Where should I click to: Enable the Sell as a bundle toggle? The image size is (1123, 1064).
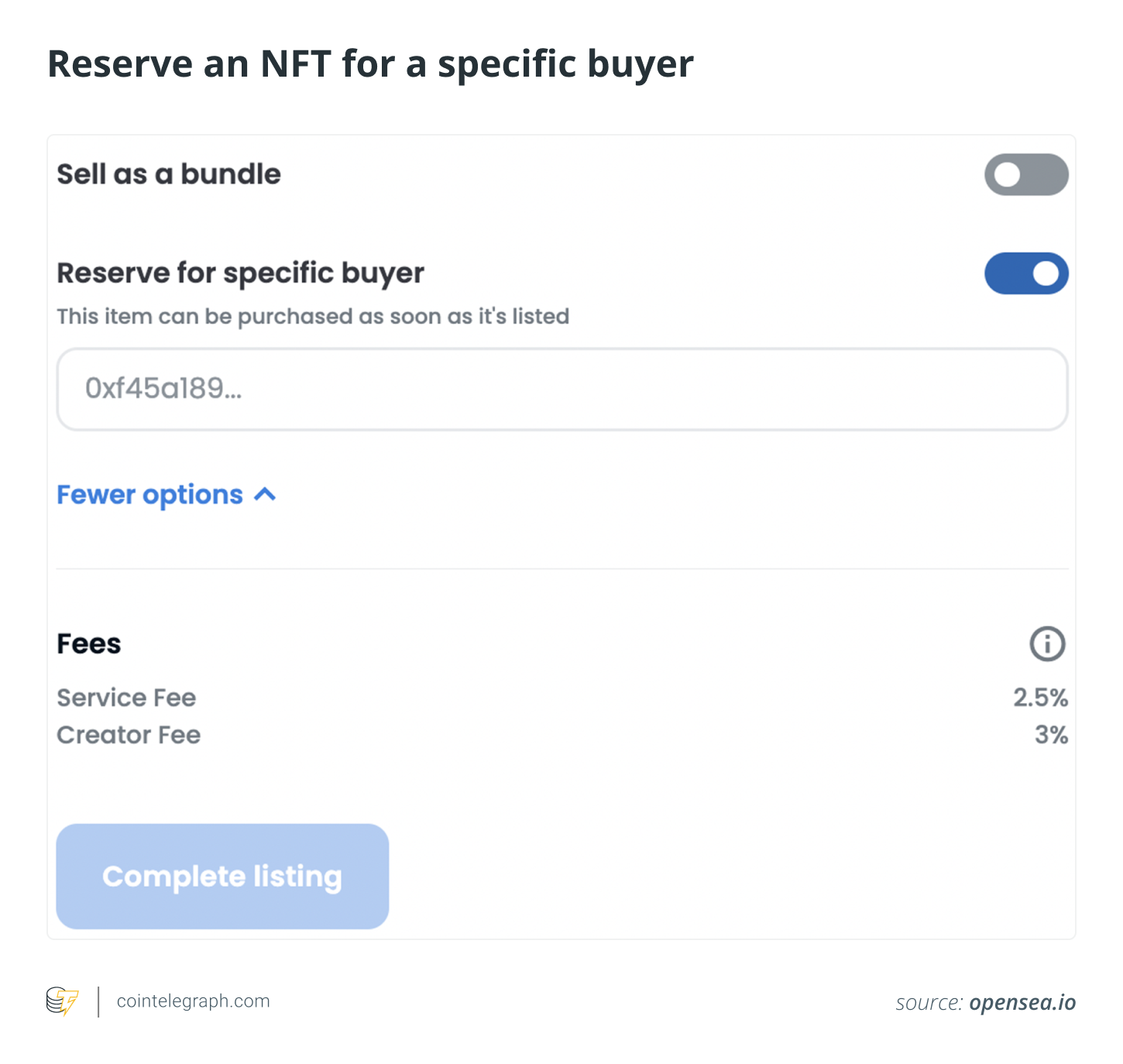click(x=1026, y=174)
